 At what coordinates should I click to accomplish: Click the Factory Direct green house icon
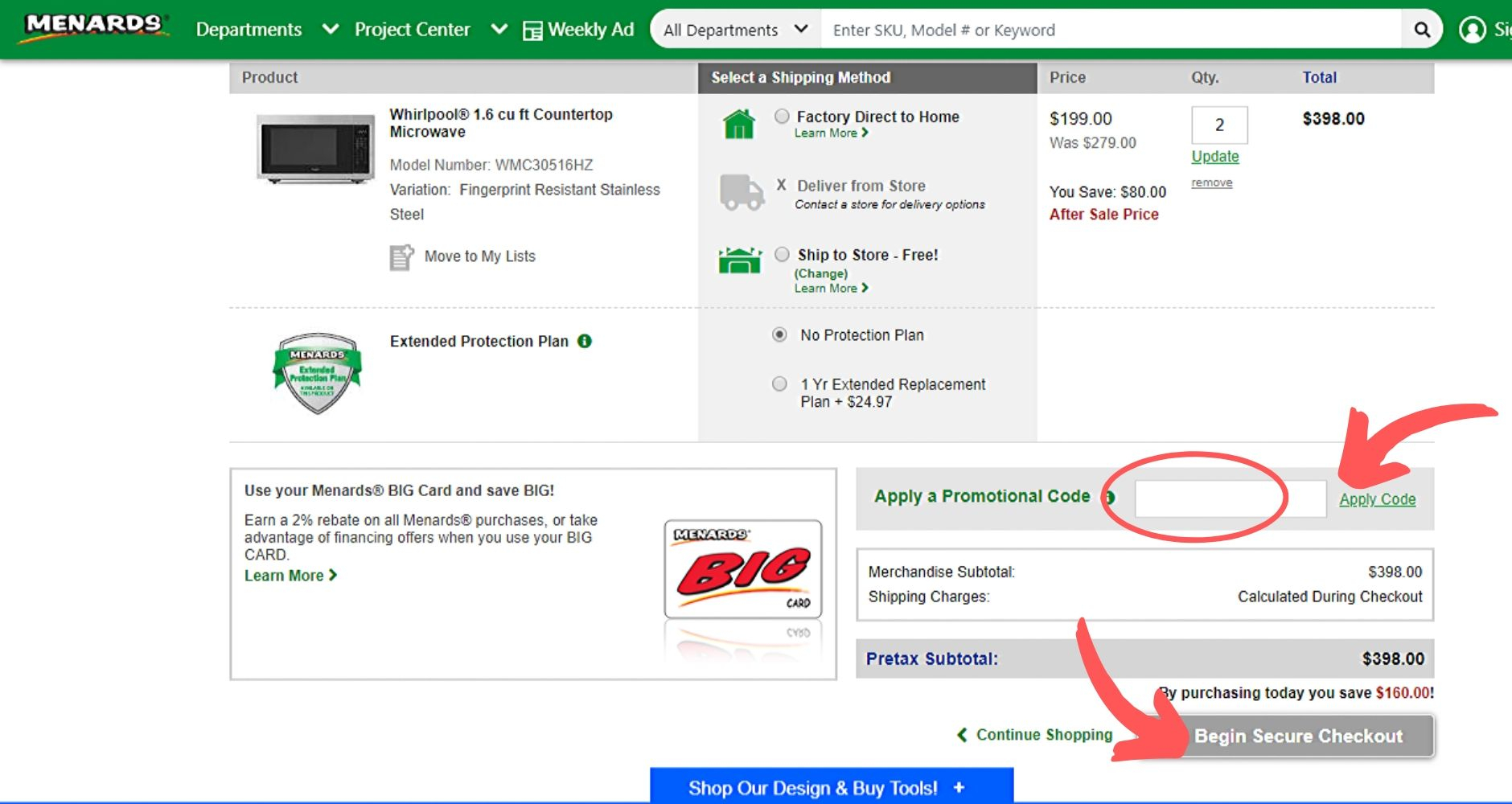pyautogui.click(x=739, y=125)
